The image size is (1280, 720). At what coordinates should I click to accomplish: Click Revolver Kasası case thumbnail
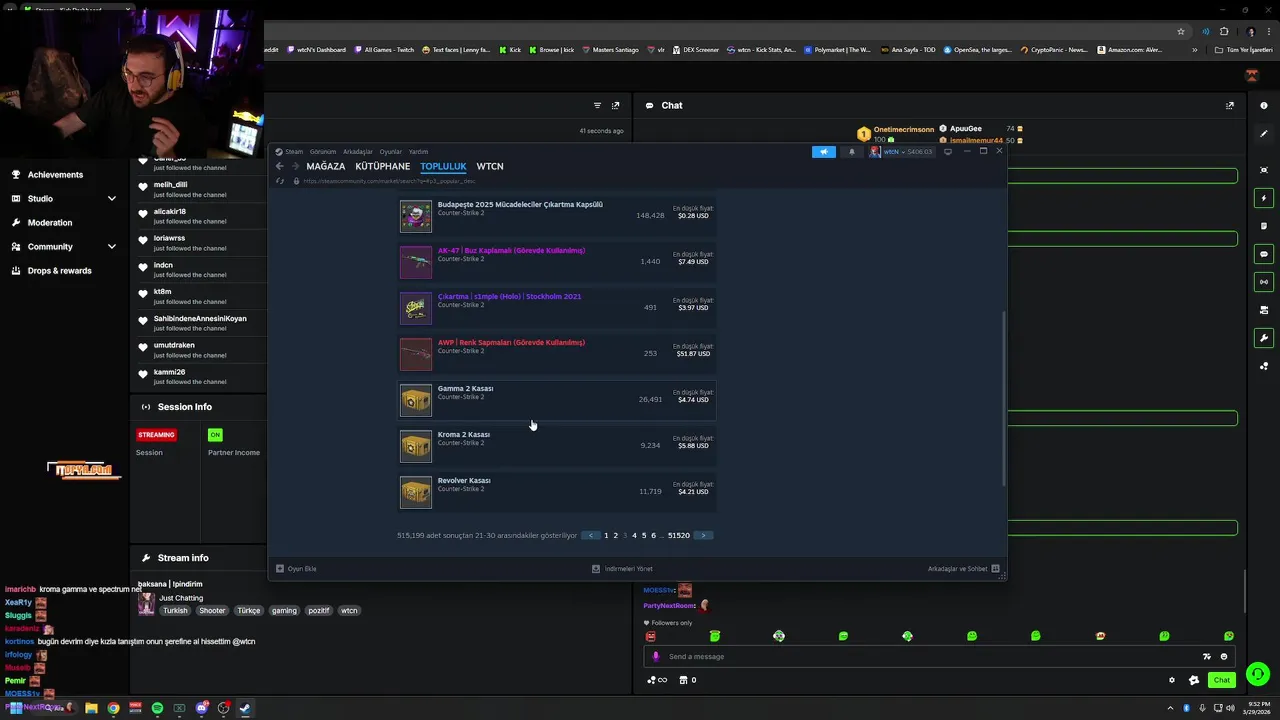[416, 492]
